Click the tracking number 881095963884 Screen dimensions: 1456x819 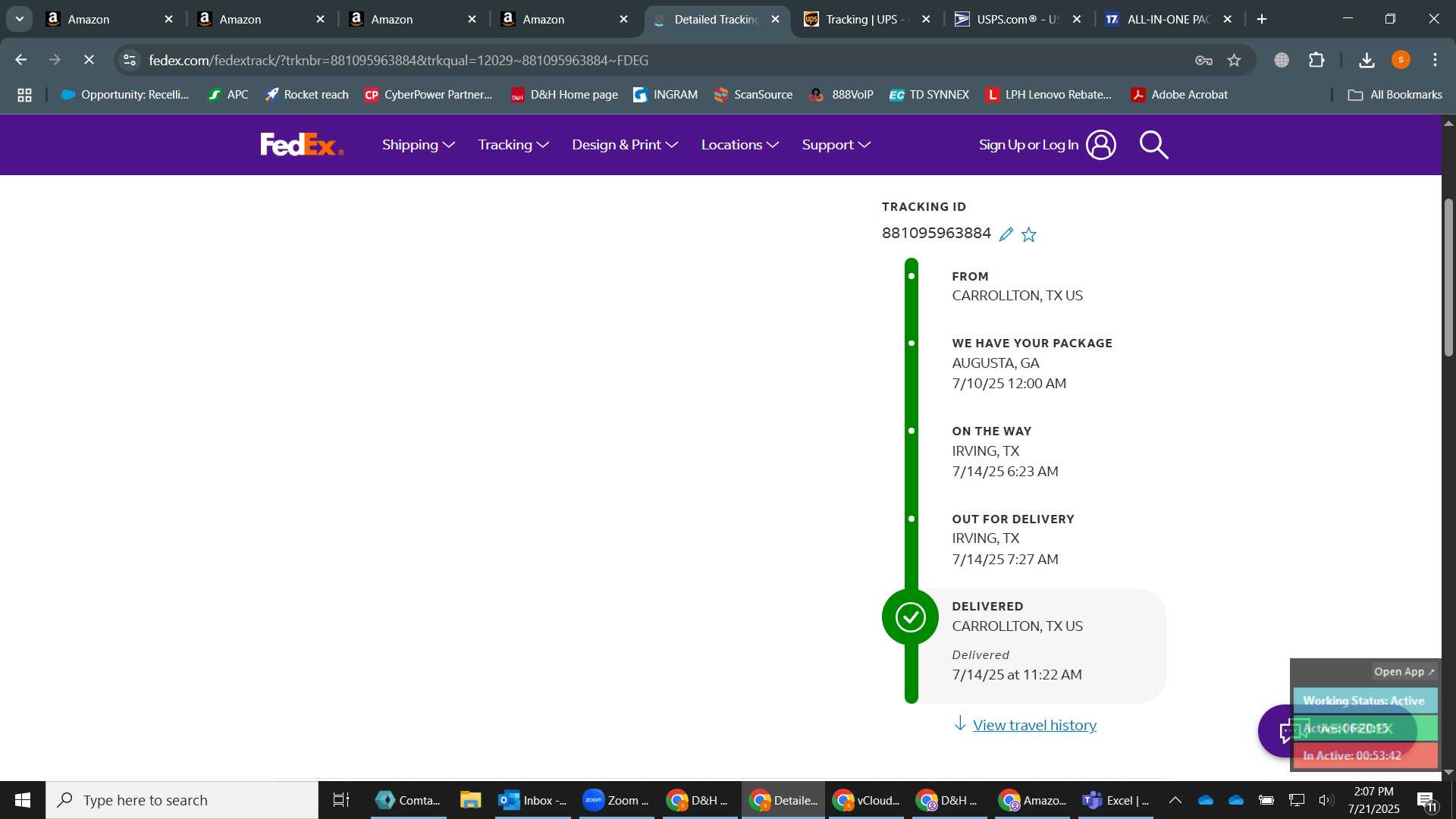coord(936,234)
